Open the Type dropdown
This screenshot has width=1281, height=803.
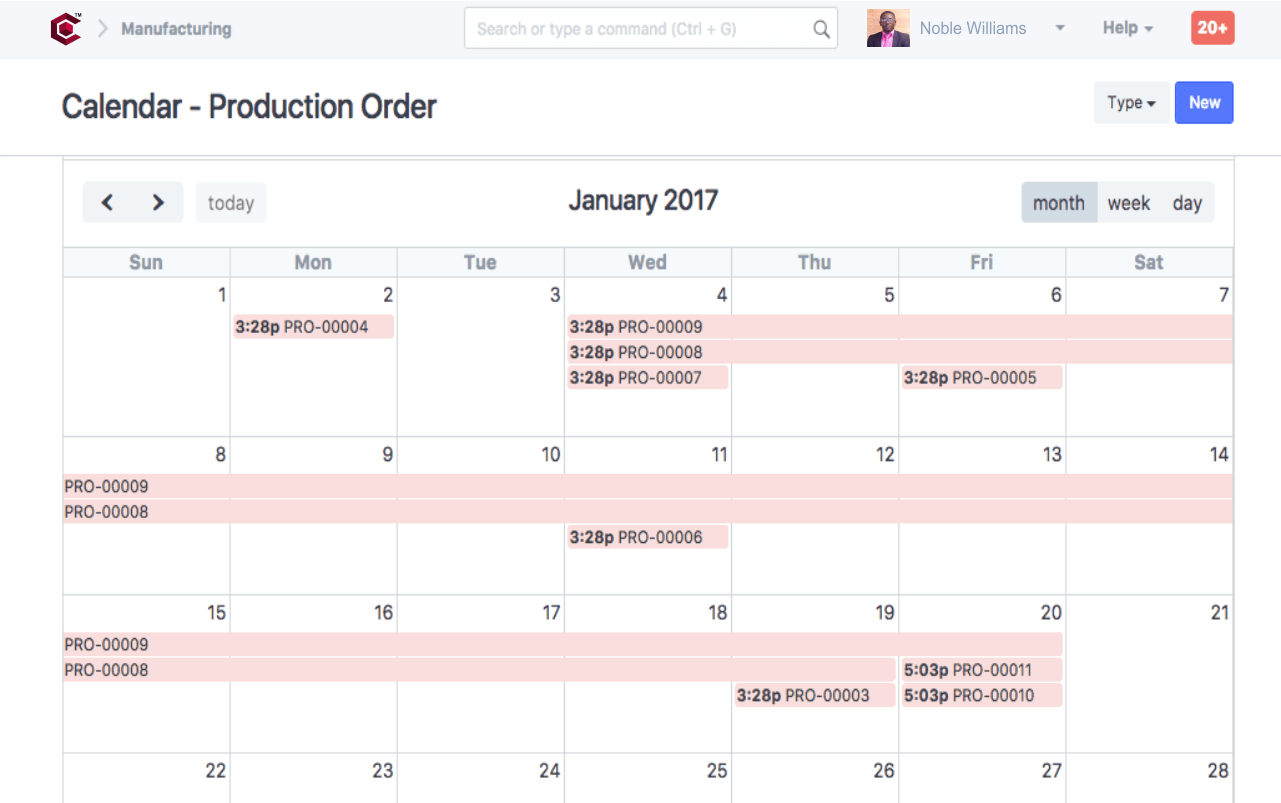[x=1131, y=102]
